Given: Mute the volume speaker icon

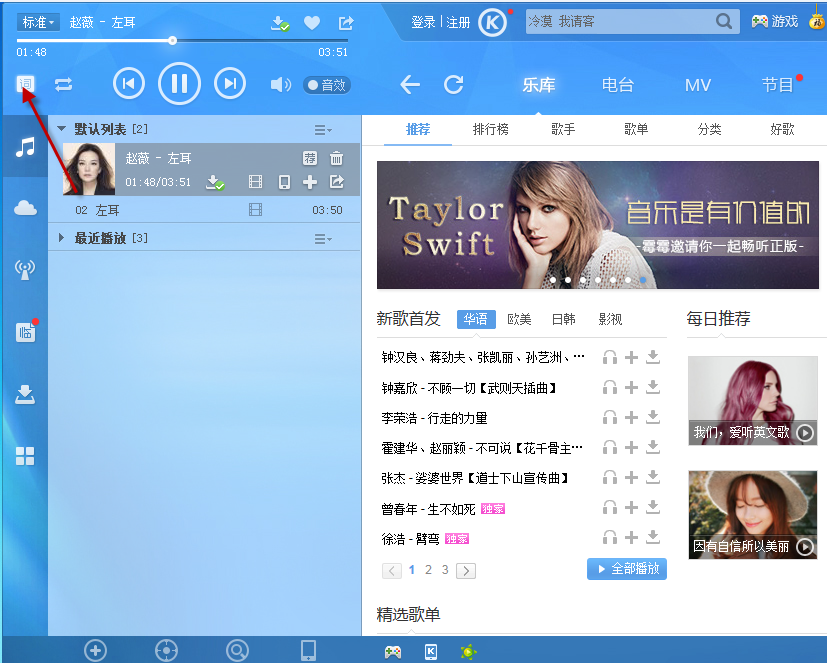Looking at the screenshot, I should point(281,84).
